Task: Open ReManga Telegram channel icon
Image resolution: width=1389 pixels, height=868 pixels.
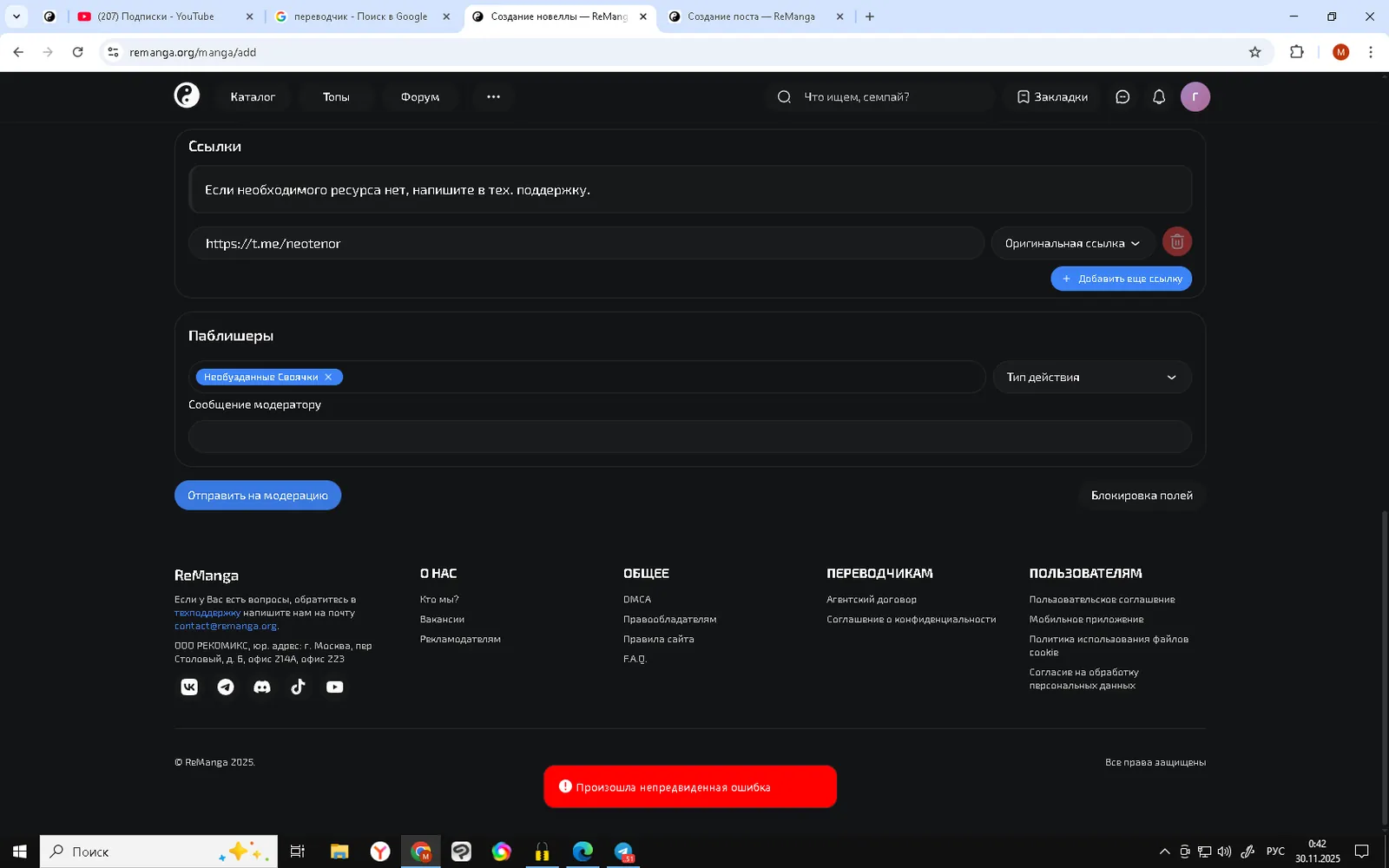Action: pos(226,687)
